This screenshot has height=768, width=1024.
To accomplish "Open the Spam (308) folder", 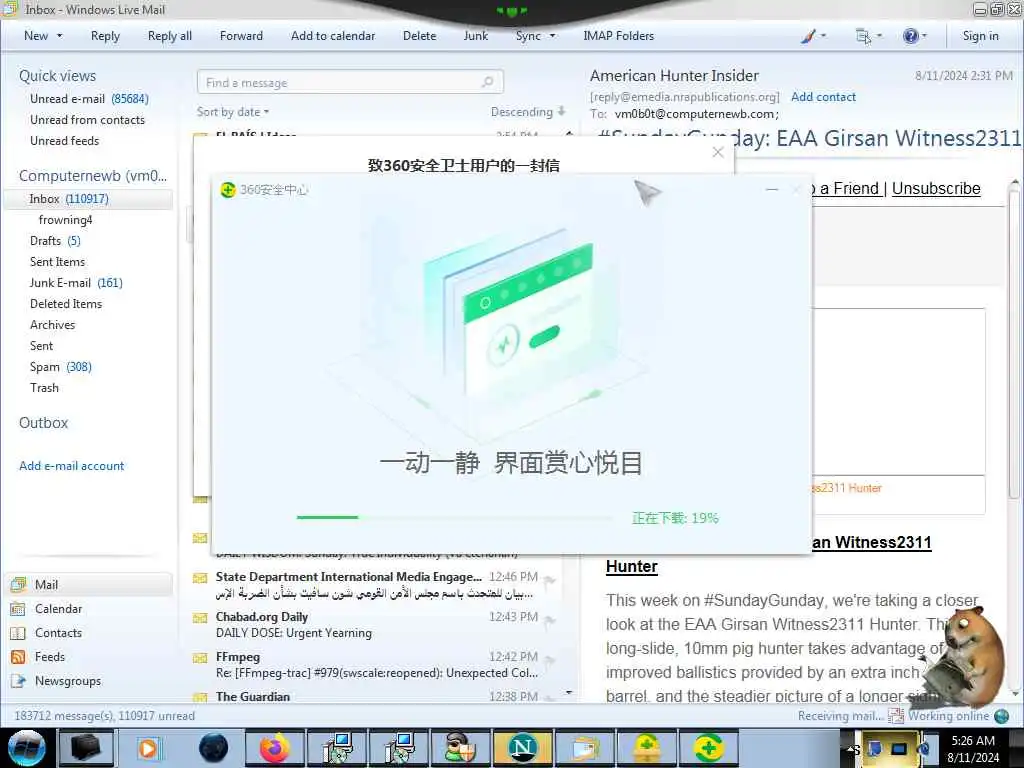I will point(61,366).
